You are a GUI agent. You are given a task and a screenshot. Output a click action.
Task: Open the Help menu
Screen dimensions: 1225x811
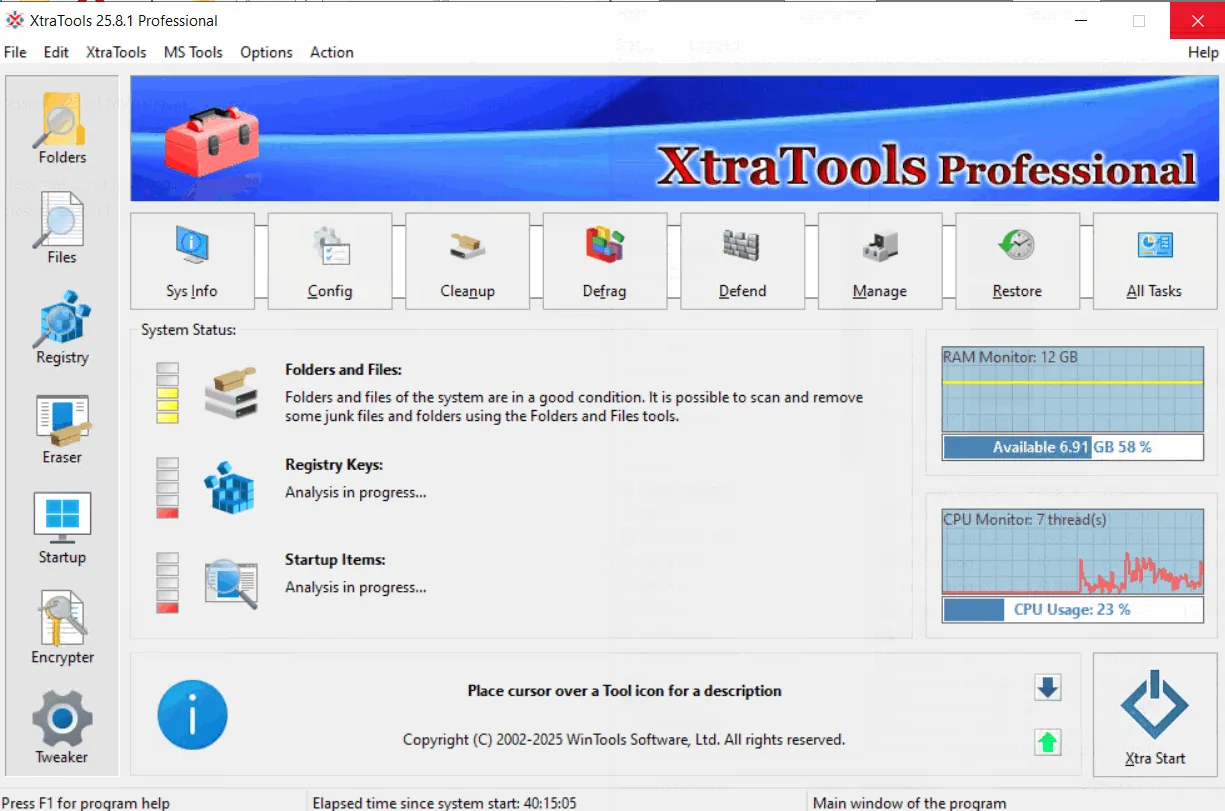1203,52
